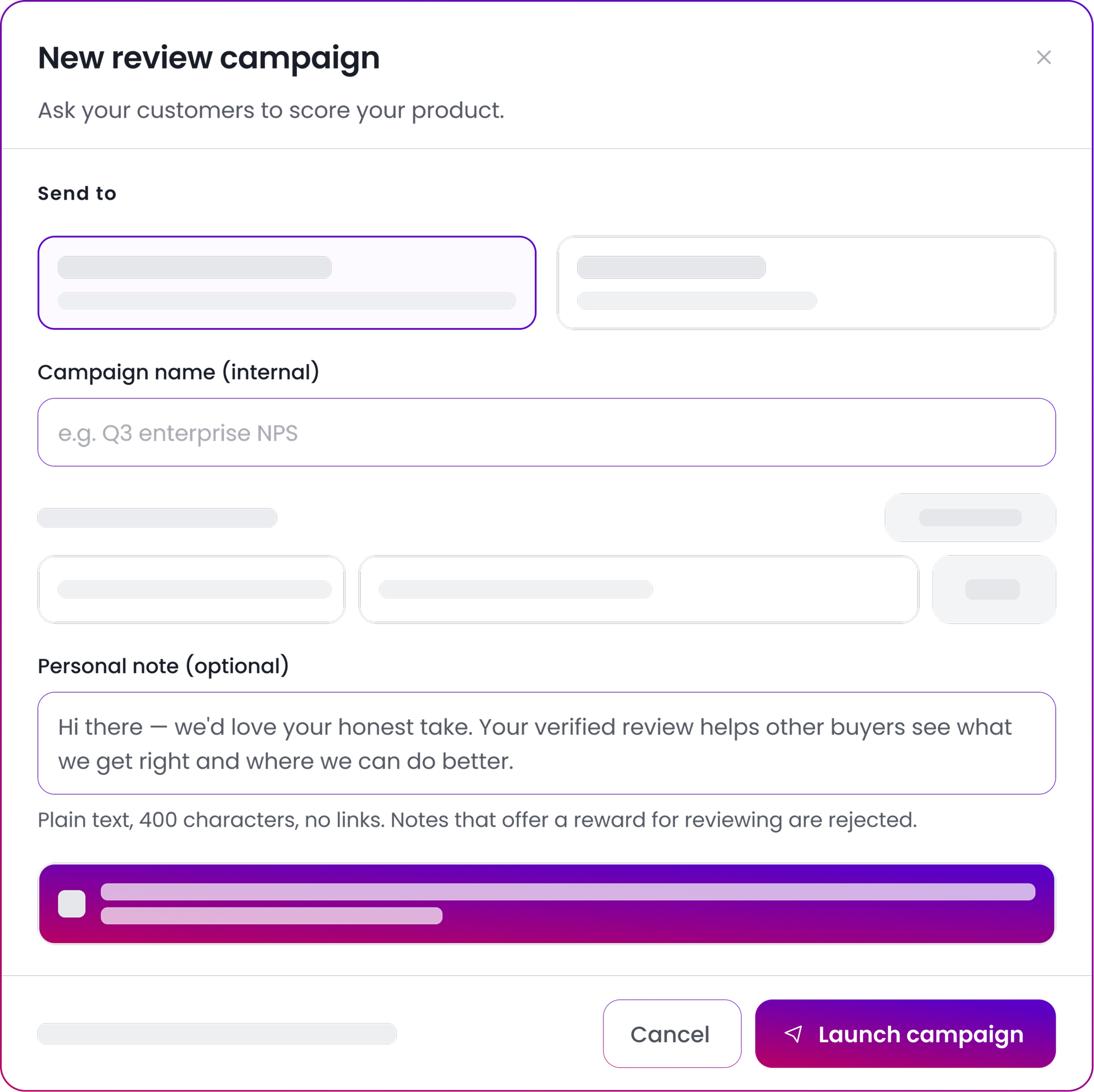Screen dimensions: 1094x1092
Task: Click the loading placeholder bar in dialog footer
Action: [217, 1033]
